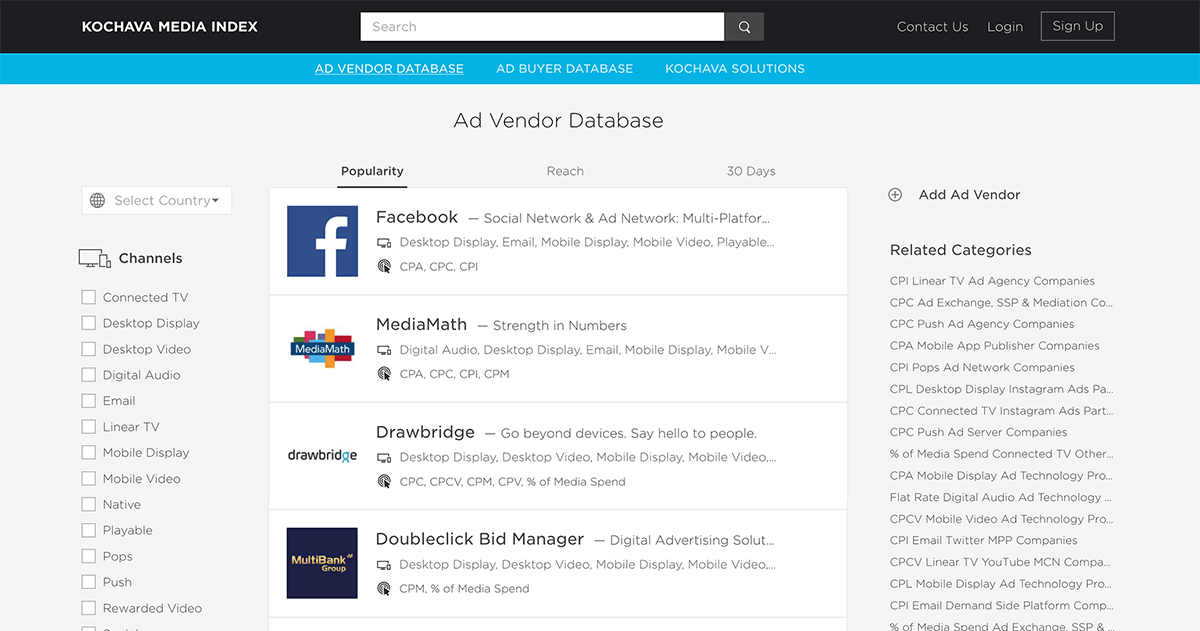Select the Email channel checkbox
The height and width of the screenshot is (631, 1200).
89,401
